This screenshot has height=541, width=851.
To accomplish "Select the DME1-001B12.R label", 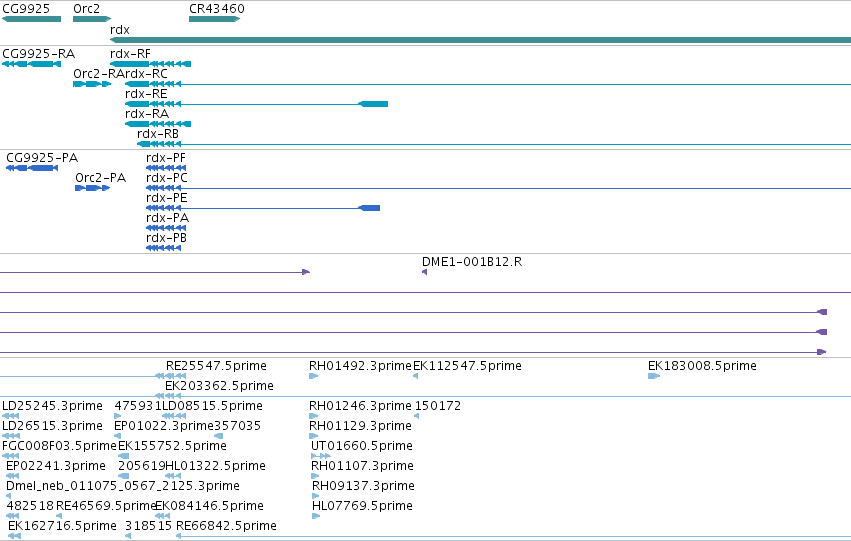I will tap(472, 262).
